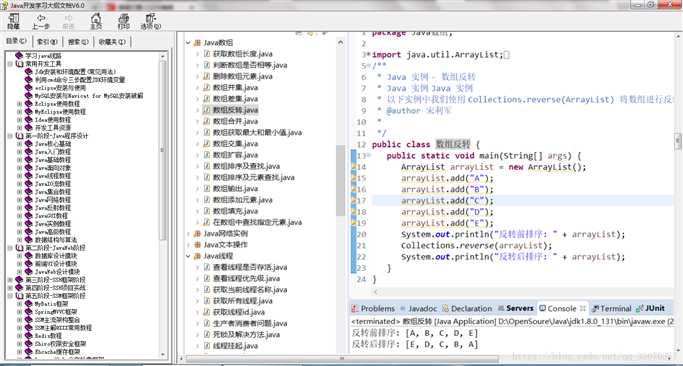This screenshot has width=683, height=366.
Task: Click the package explorer vertical scrollbar
Action: 341,181
